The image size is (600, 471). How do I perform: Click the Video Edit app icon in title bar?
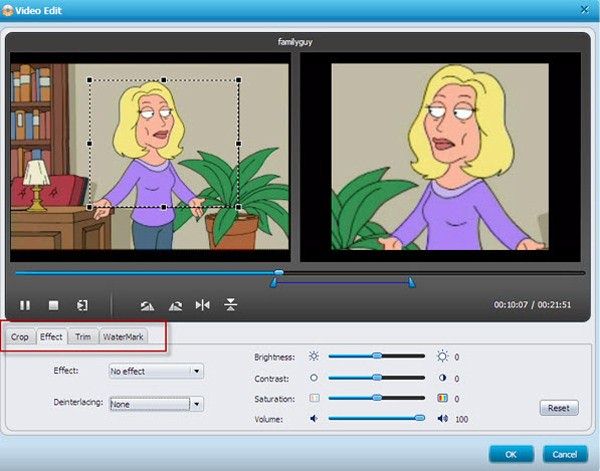(7, 10)
